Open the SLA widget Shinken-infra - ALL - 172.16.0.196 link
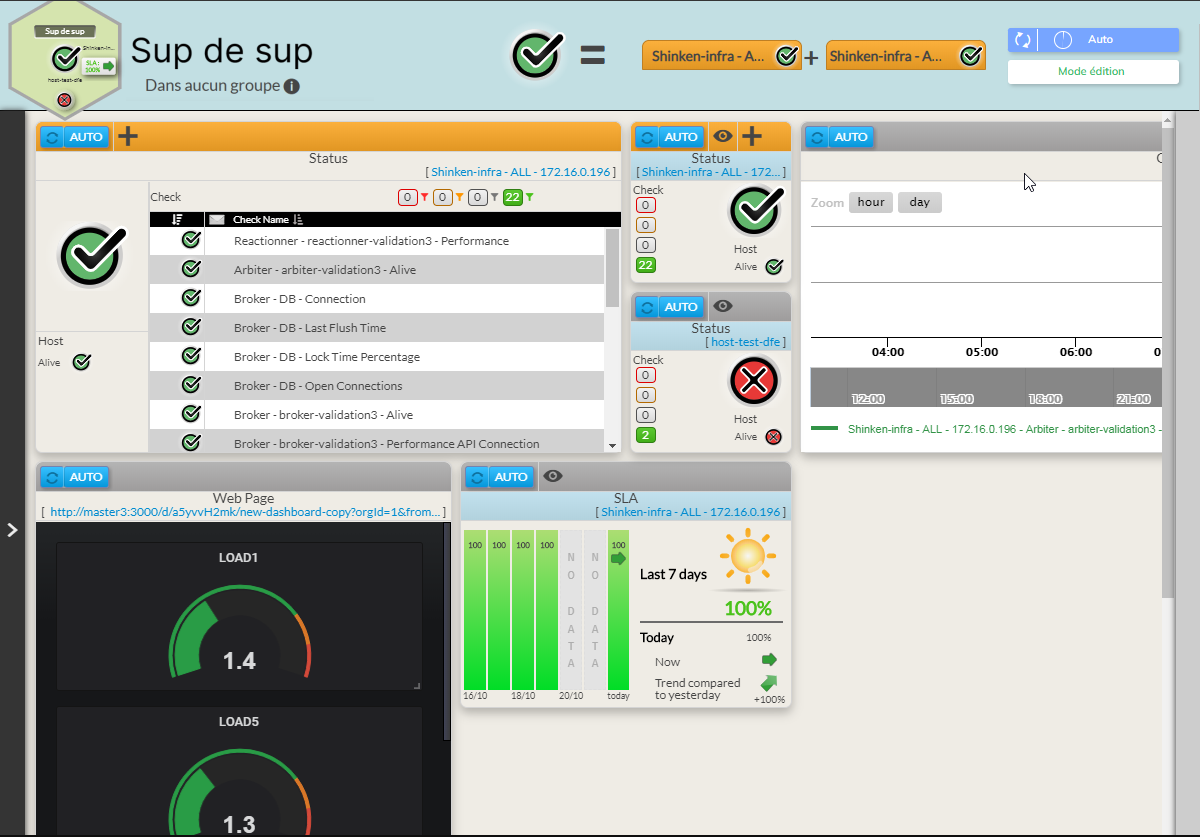Screen dimensions: 1200x837 (x=692, y=512)
